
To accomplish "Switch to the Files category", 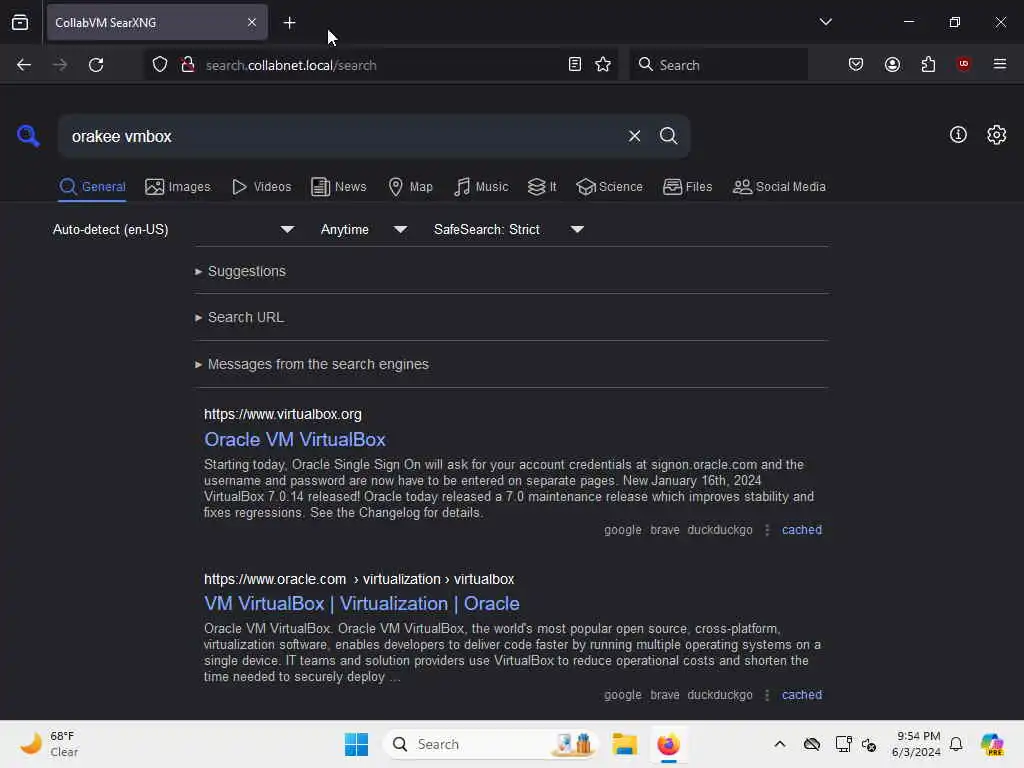I will [687, 187].
